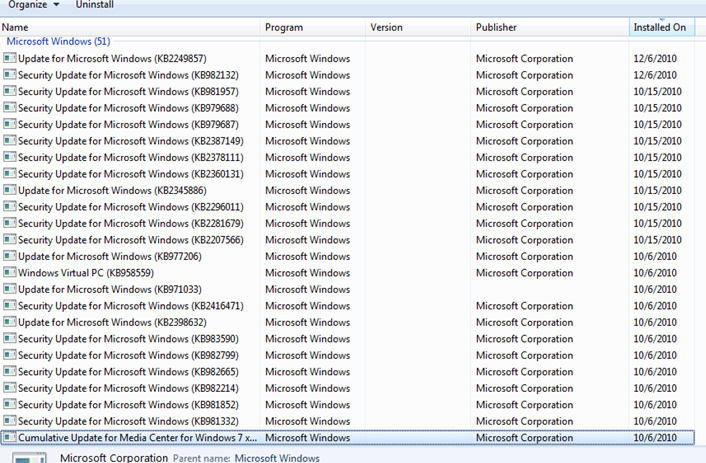Click the icon for Security Update KB981957
This screenshot has height=463, width=706.
point(9,91)
